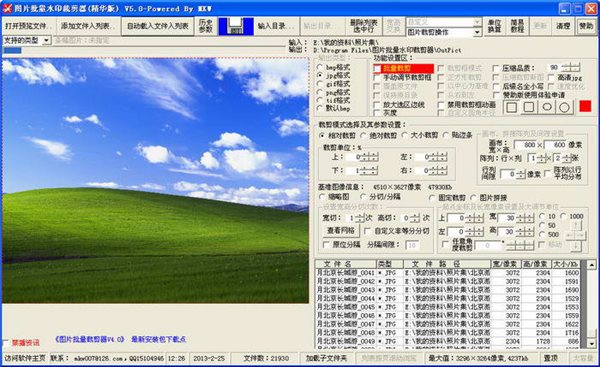
Task: Enable 手动调节裁剪框 checkbox
Action: tap(377, 78)
